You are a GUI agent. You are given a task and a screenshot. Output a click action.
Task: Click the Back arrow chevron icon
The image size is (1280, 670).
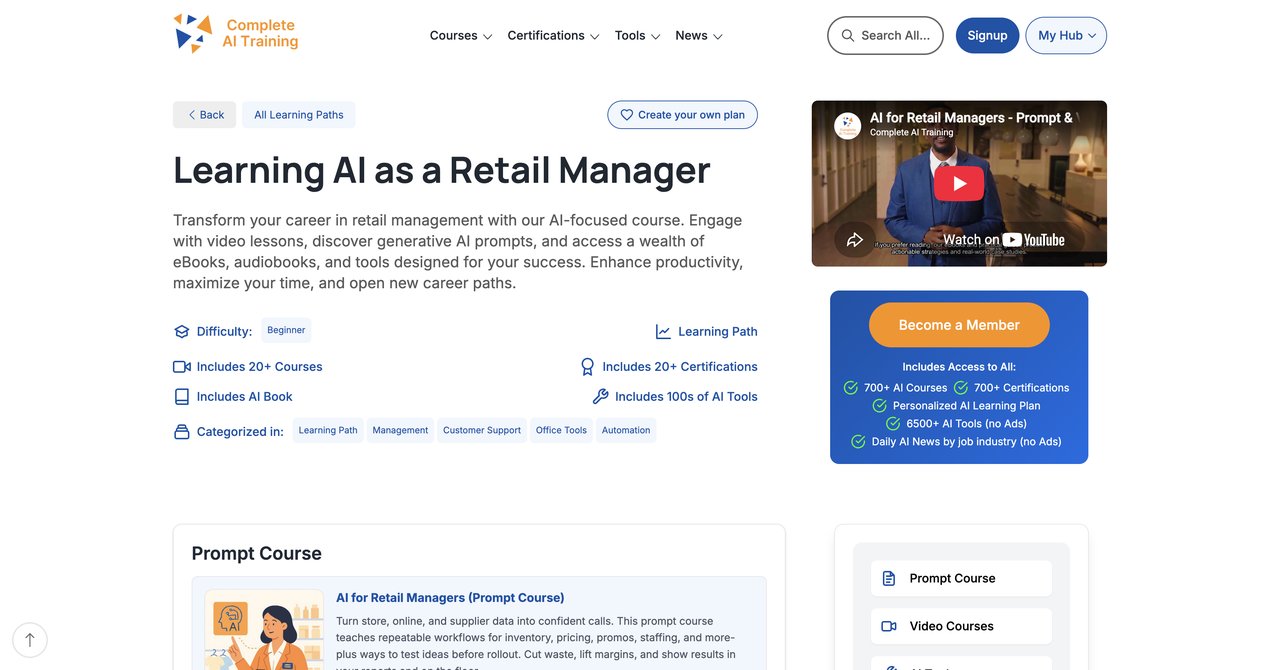192,115
